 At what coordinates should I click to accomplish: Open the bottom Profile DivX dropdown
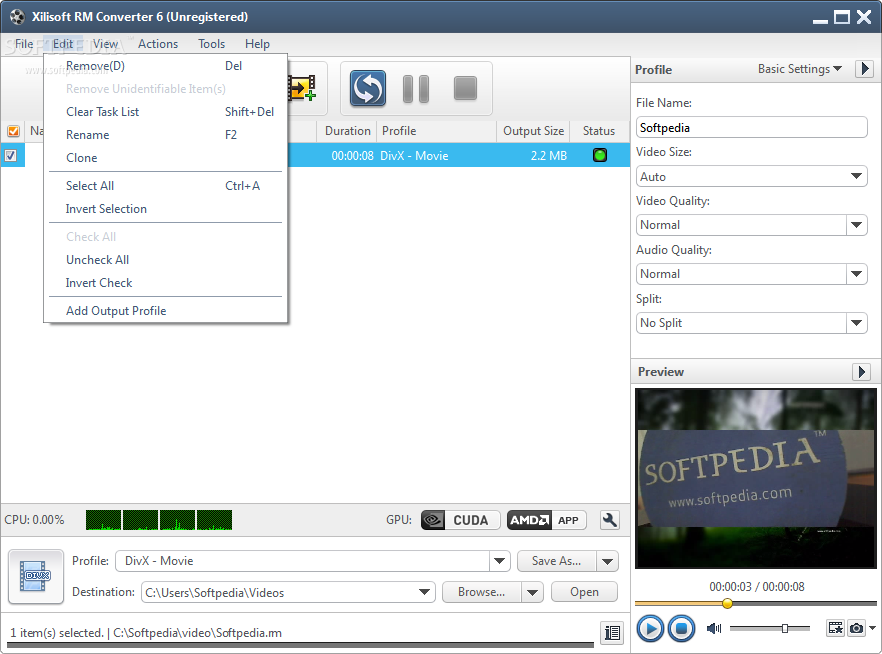coord(499,561)
